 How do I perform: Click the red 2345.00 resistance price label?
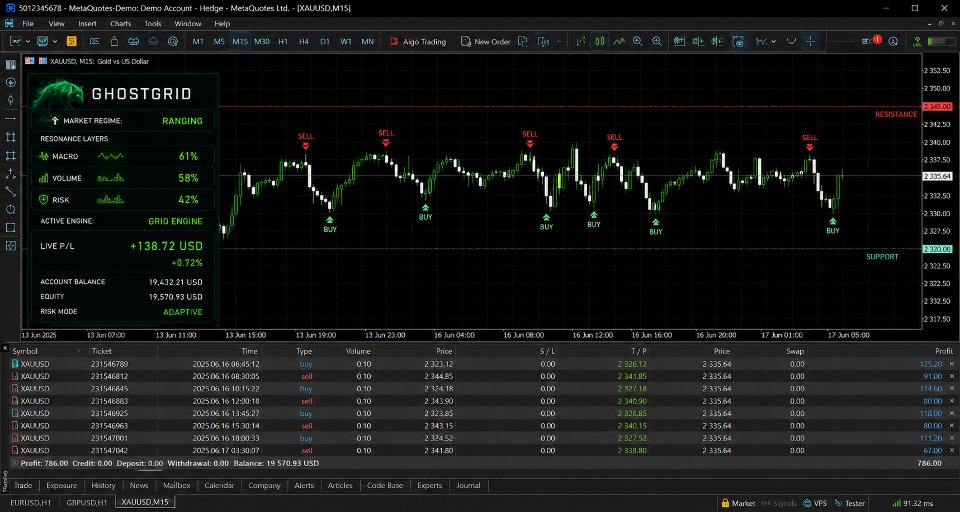[937, 107]
